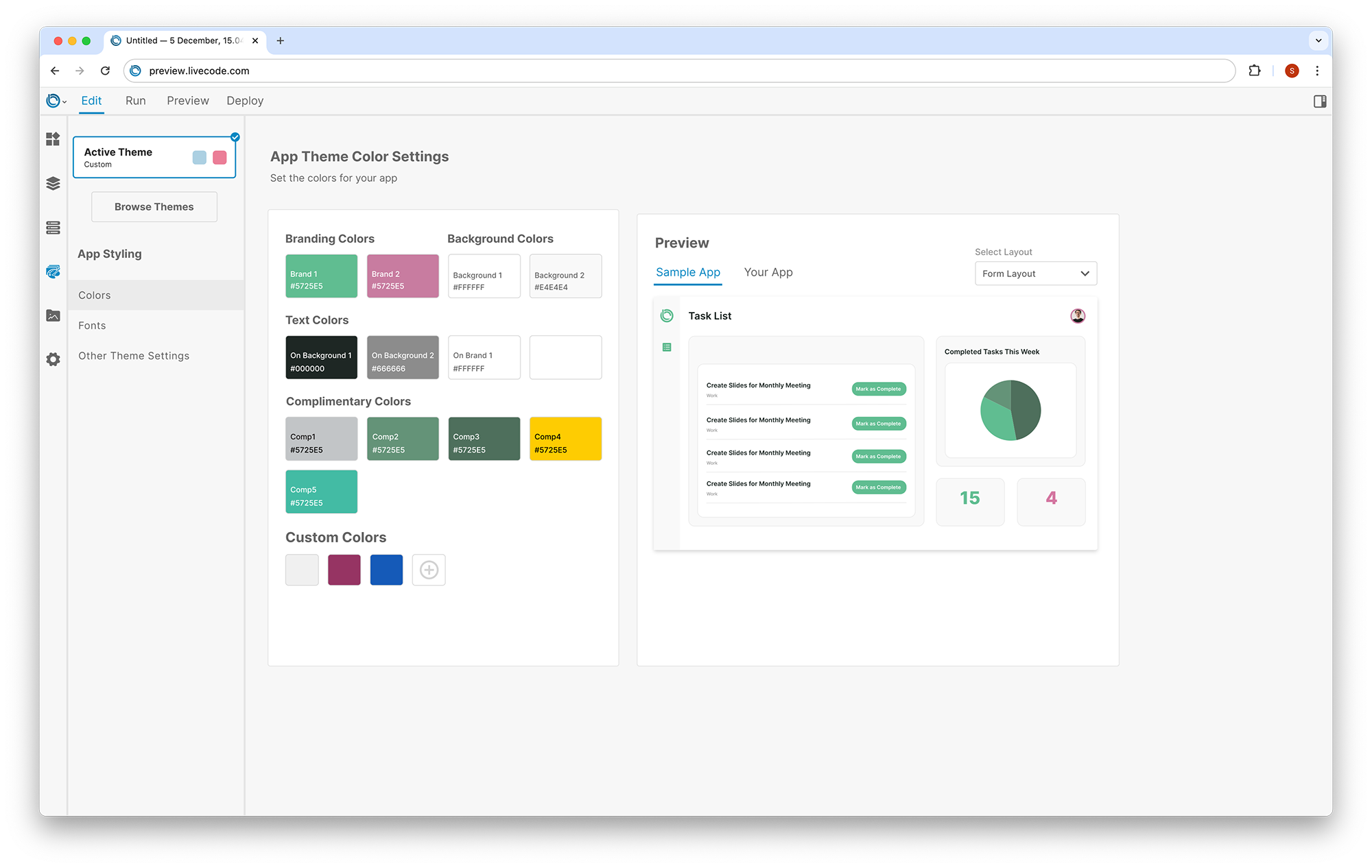The image size is (1372, 868).
Task: Open the Form Layout dropdown
Action: tap(1035, 274)
